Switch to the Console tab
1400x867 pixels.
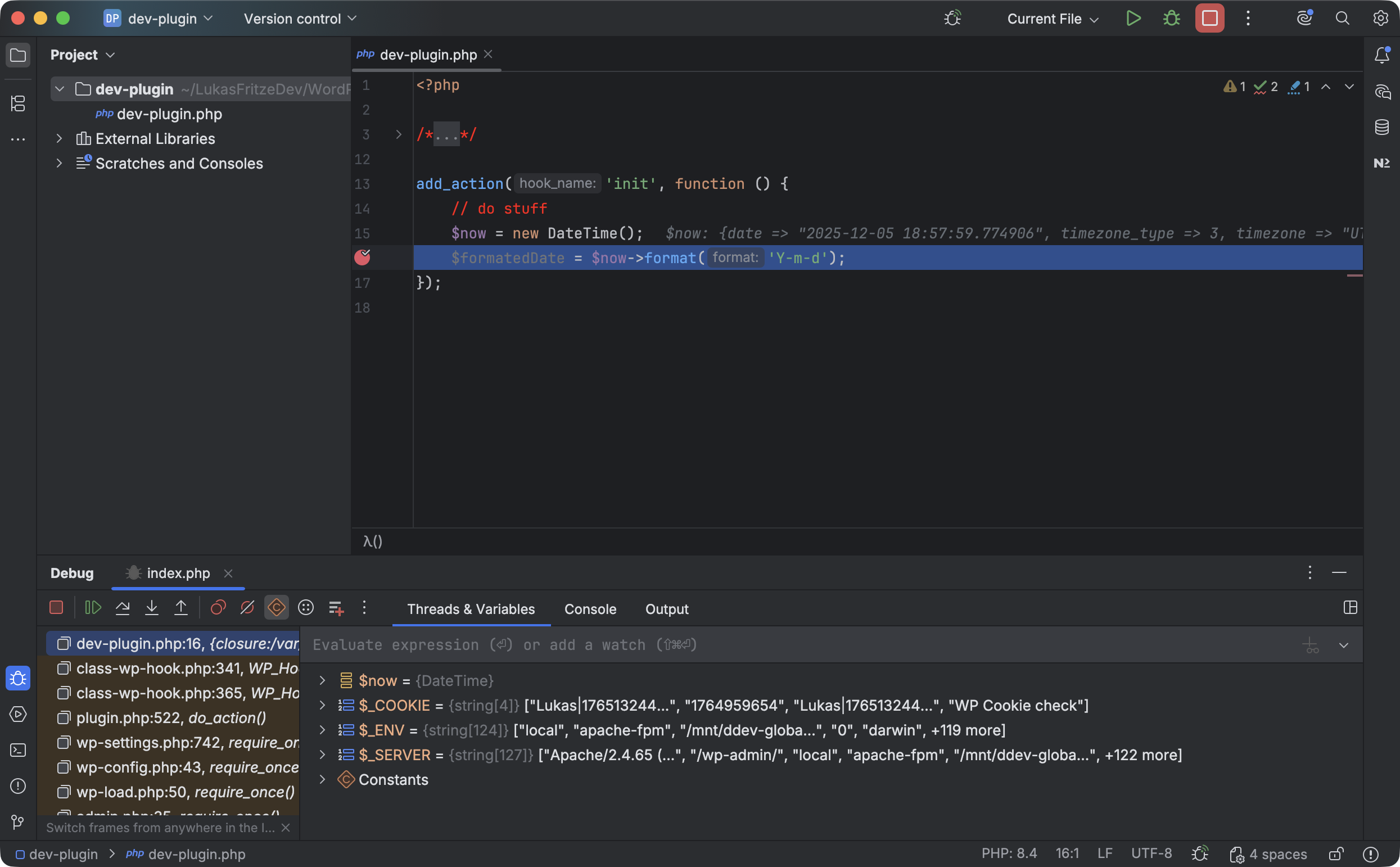590,609
